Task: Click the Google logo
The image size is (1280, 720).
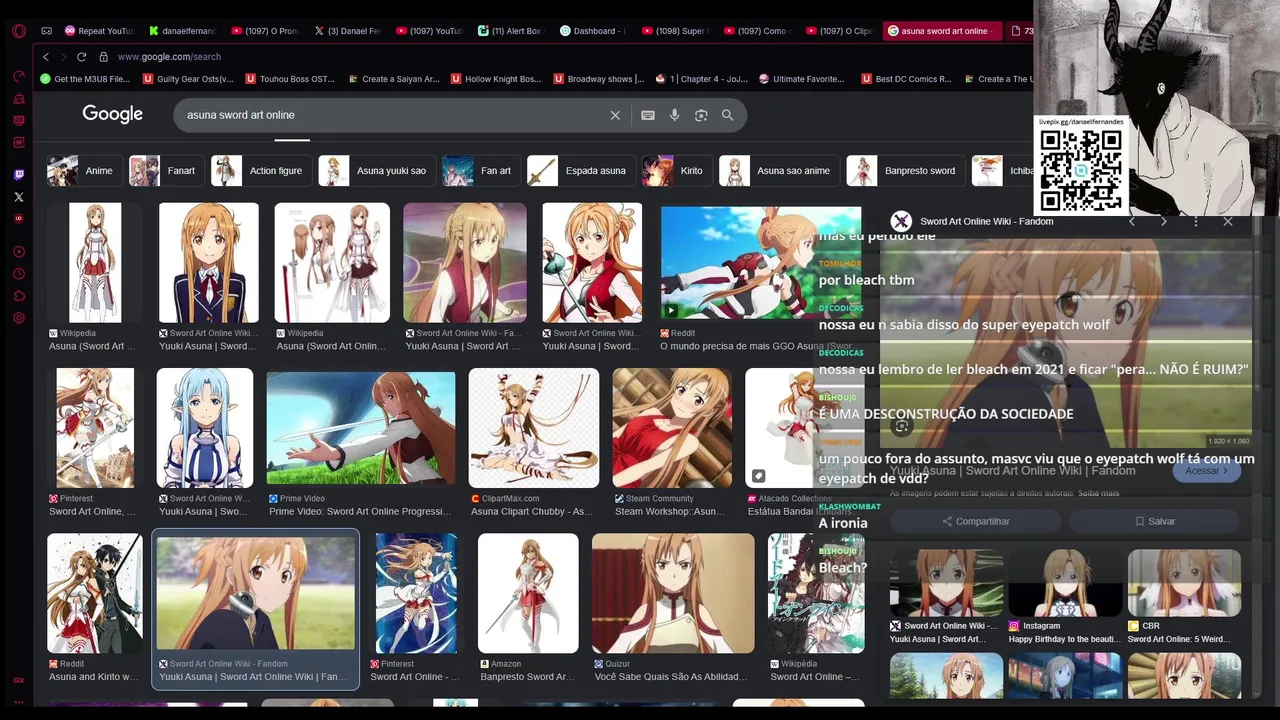Action: pos(113,114)
